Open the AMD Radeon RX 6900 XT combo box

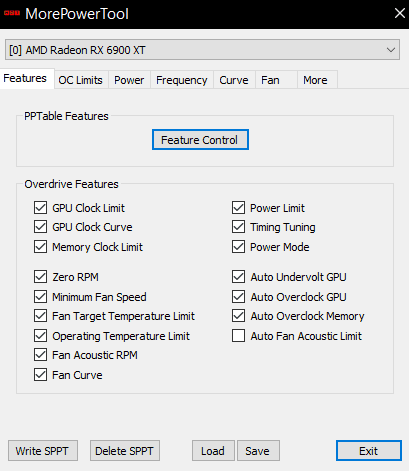(x=202, y=50)
